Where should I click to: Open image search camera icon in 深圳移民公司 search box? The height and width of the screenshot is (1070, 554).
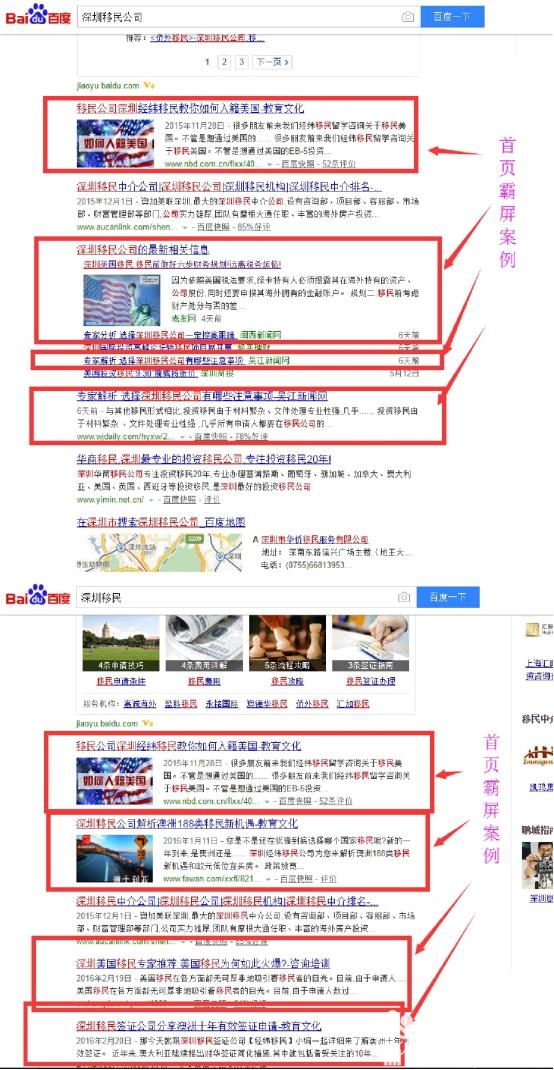pyautogui.click(x=407, y=17)
